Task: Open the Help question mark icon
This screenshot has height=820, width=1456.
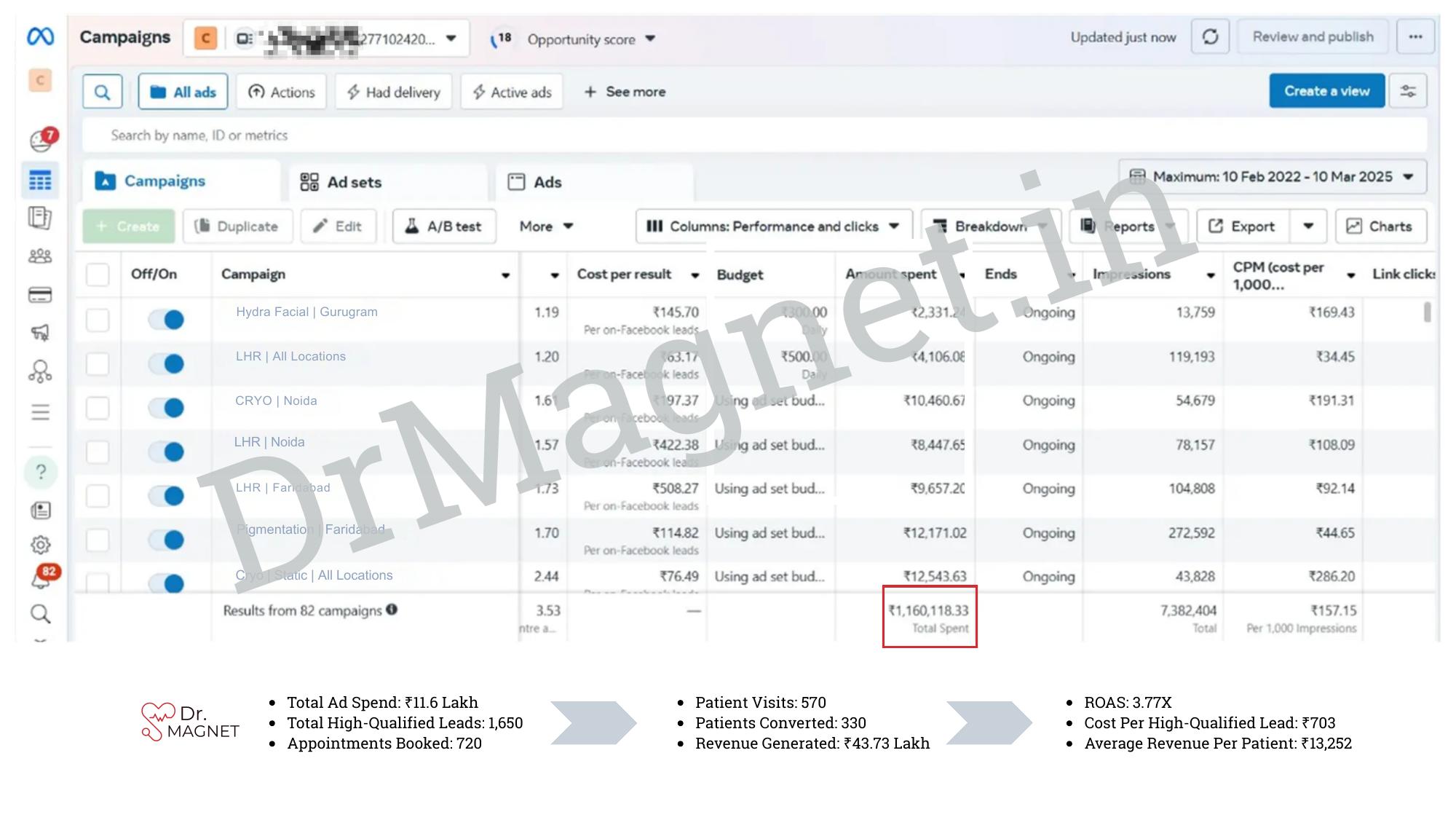Action: point(41,472)
